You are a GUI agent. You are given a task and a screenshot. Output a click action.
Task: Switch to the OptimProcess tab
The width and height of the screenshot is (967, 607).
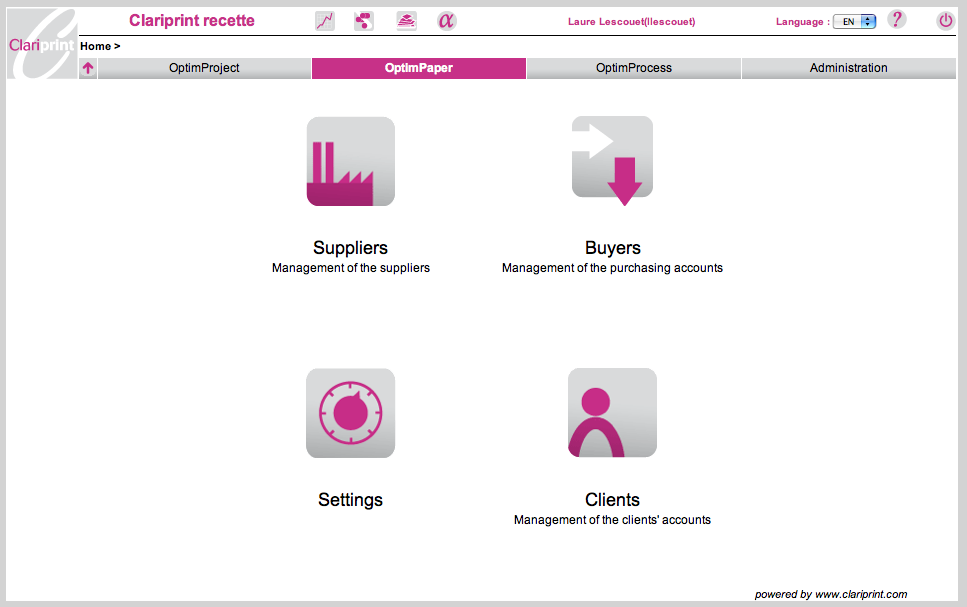[633, 68]
